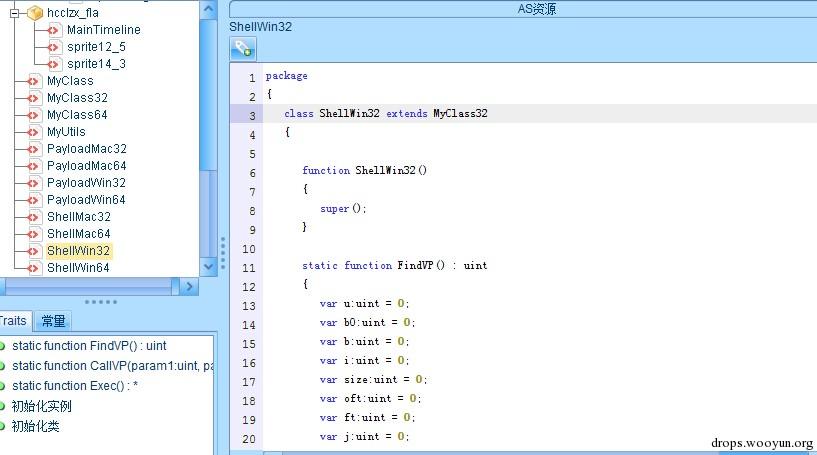The width and height of the screenshot is (817, 455).
Task: Click the edit script toolbar icon
Action: pos(243,48)
